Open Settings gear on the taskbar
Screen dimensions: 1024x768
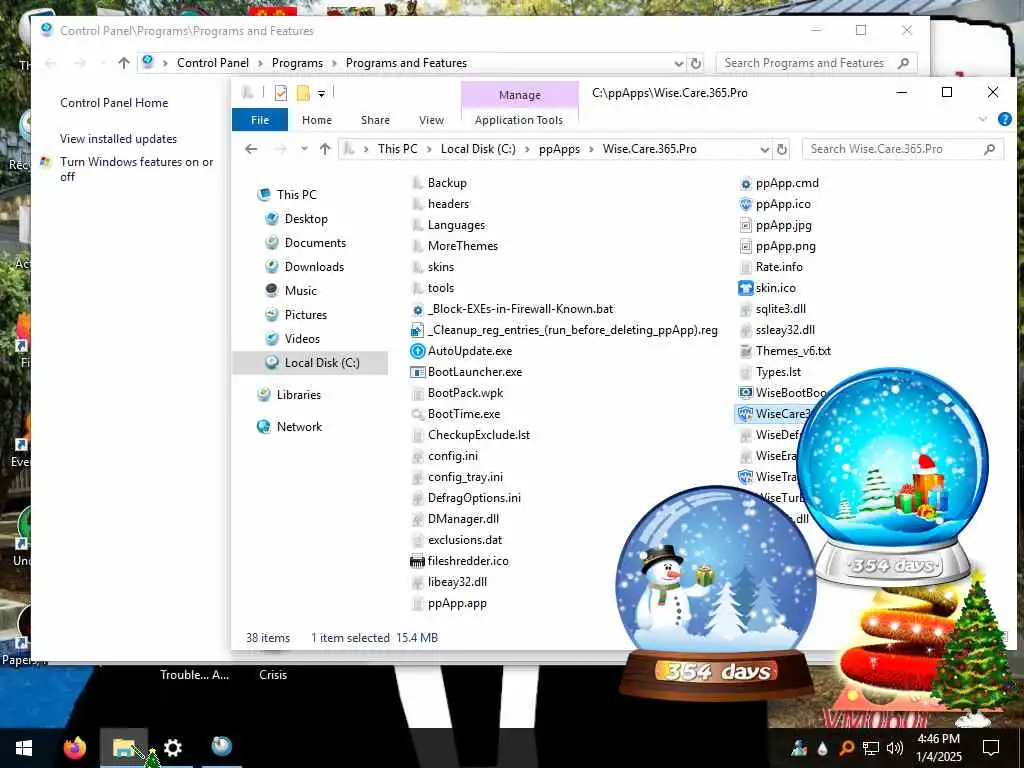172,747
